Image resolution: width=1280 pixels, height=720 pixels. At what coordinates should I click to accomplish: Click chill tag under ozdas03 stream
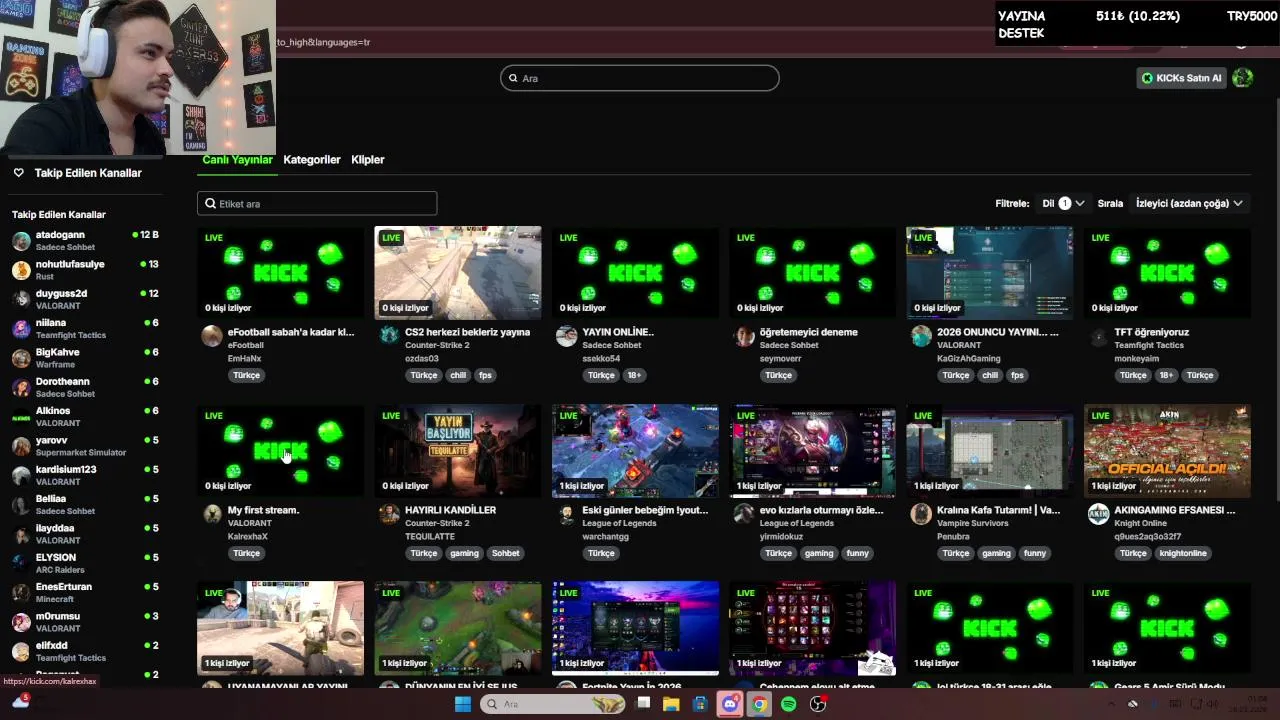click(458, 375)
